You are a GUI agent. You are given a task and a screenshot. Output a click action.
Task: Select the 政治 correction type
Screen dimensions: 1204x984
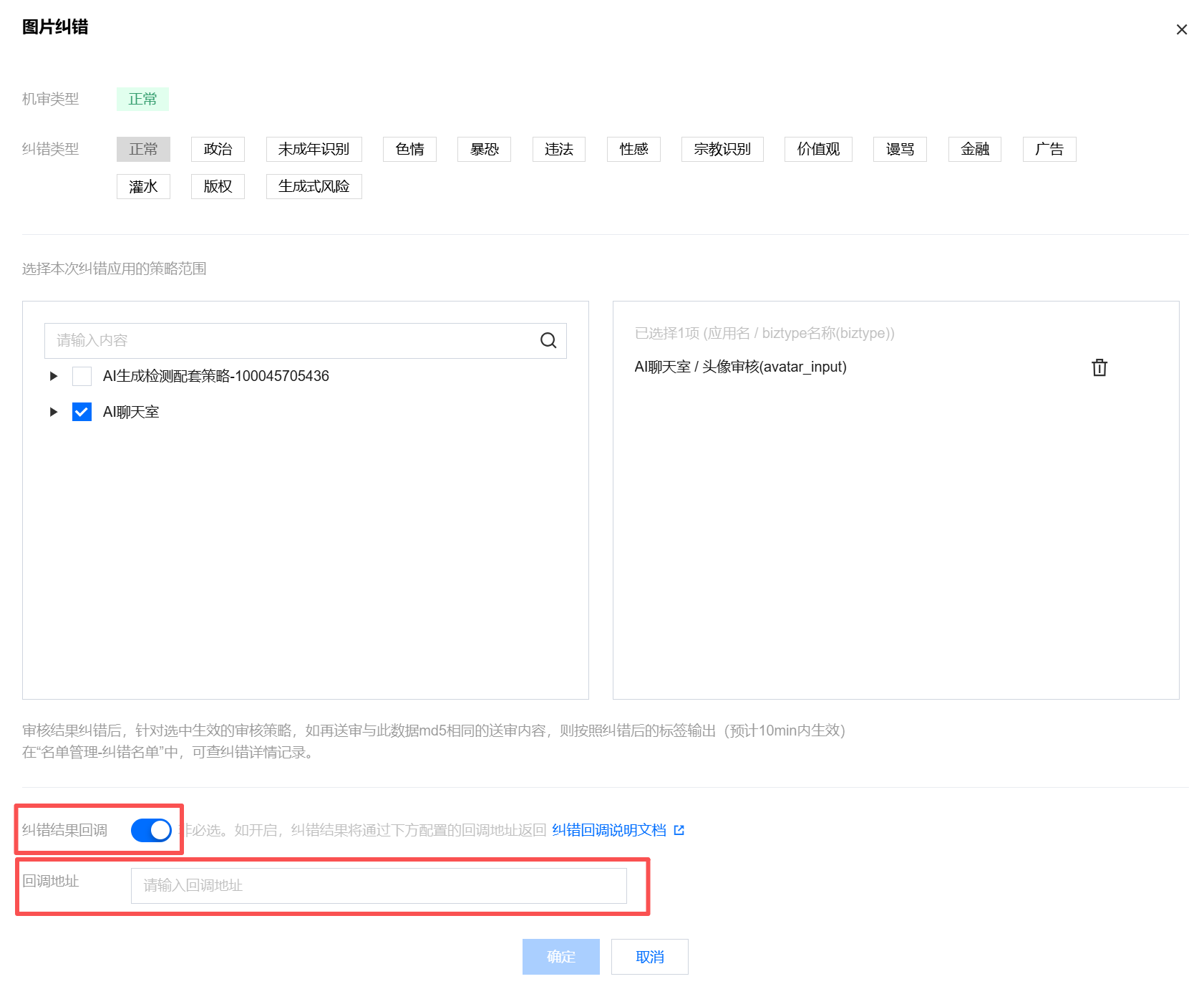pyautogui.click(x=218, y=149)
